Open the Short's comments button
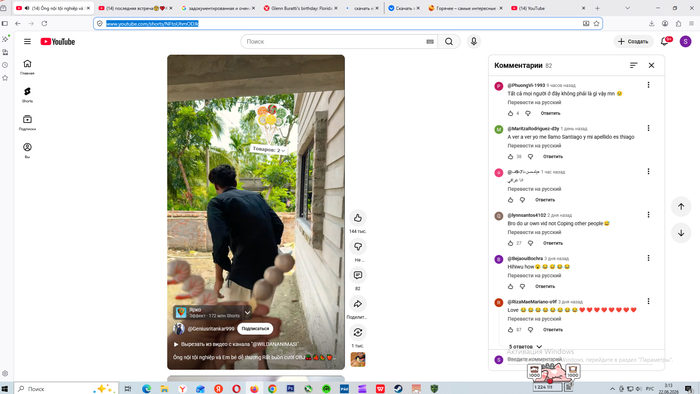This screenshot has width=700, height=394. click(x=358, y=275)
